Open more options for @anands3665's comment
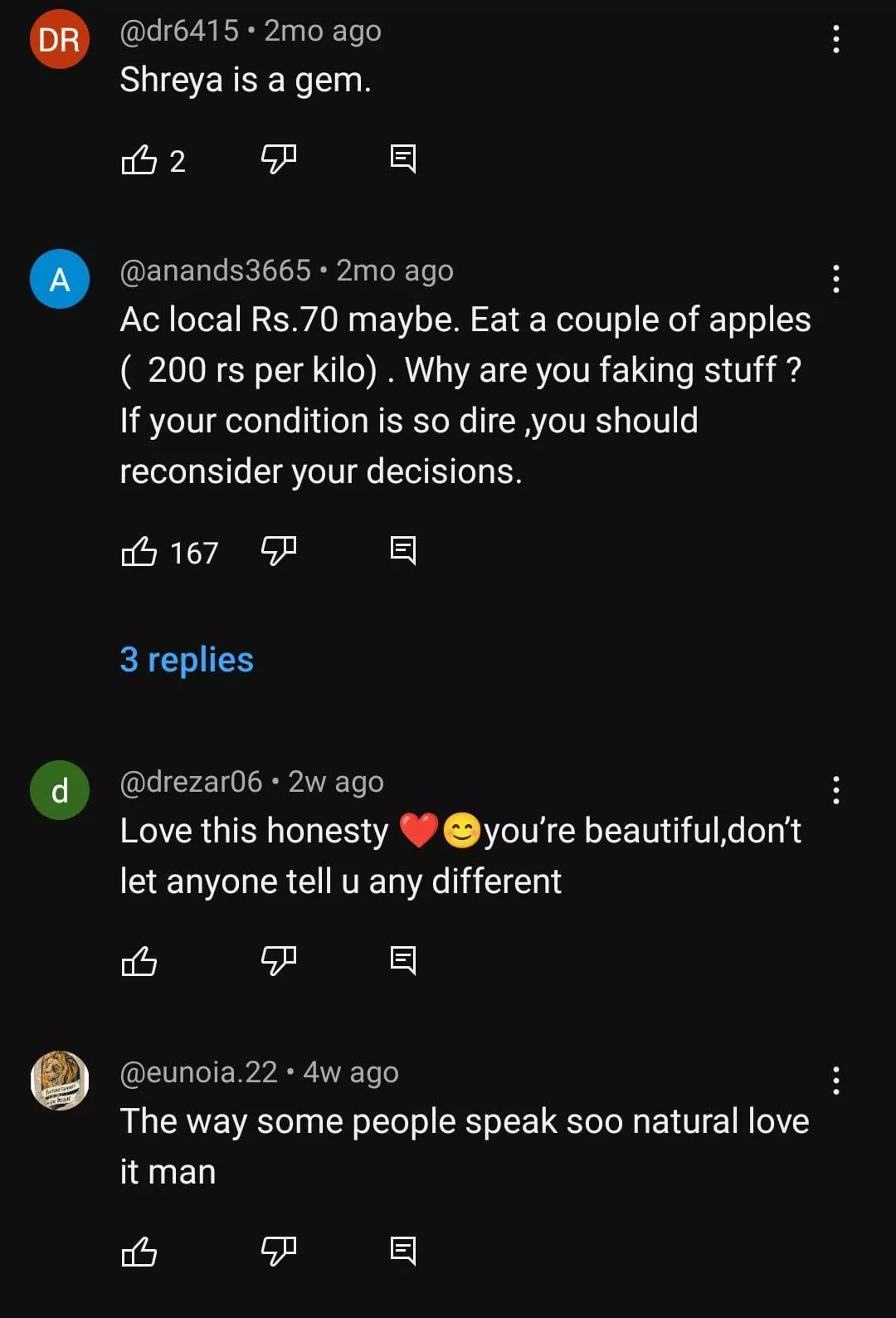Viewport: 896px width, 1318px height. point(835,279)
